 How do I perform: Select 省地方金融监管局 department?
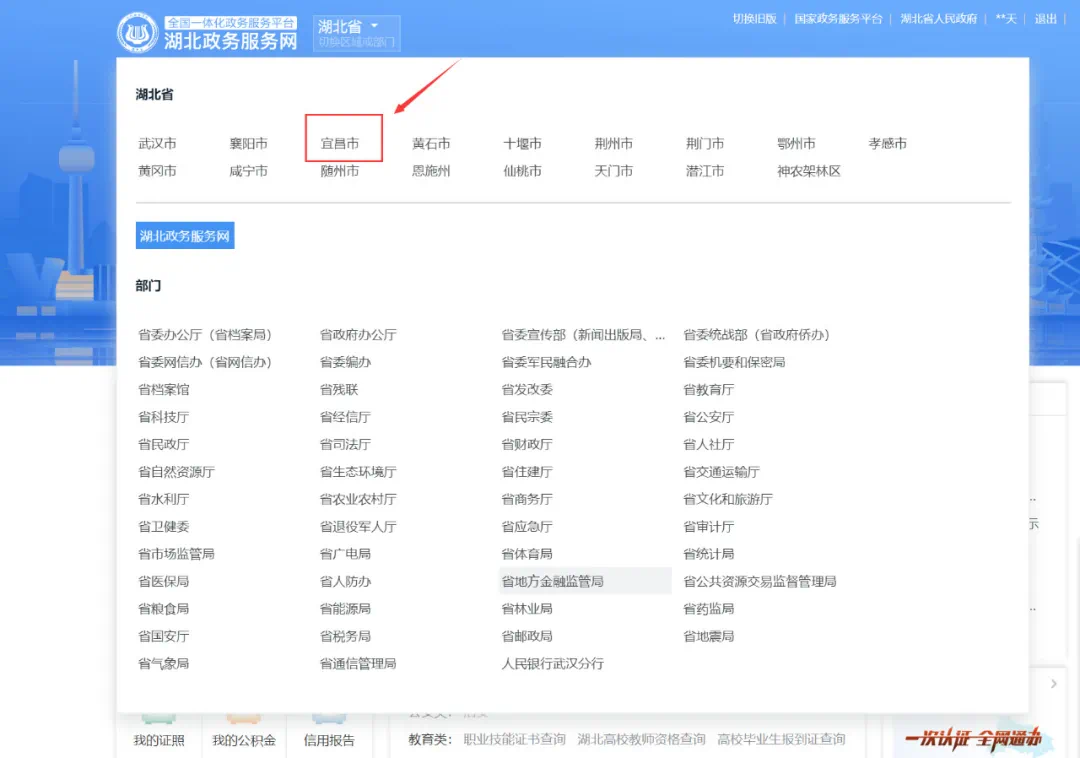[552, 581]
